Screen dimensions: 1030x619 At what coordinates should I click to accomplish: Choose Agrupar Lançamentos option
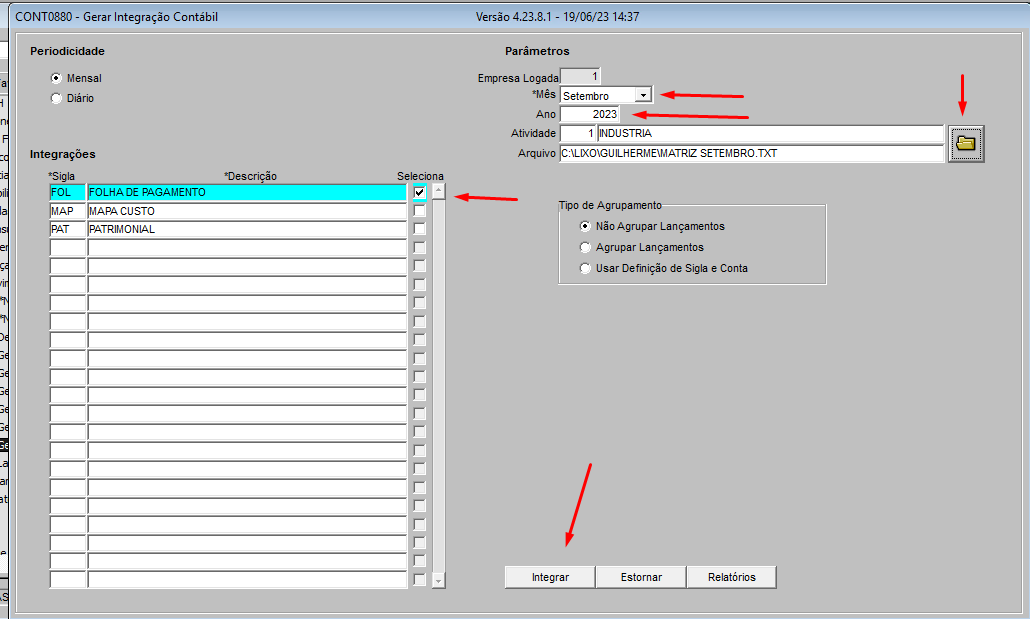point(586,247)
